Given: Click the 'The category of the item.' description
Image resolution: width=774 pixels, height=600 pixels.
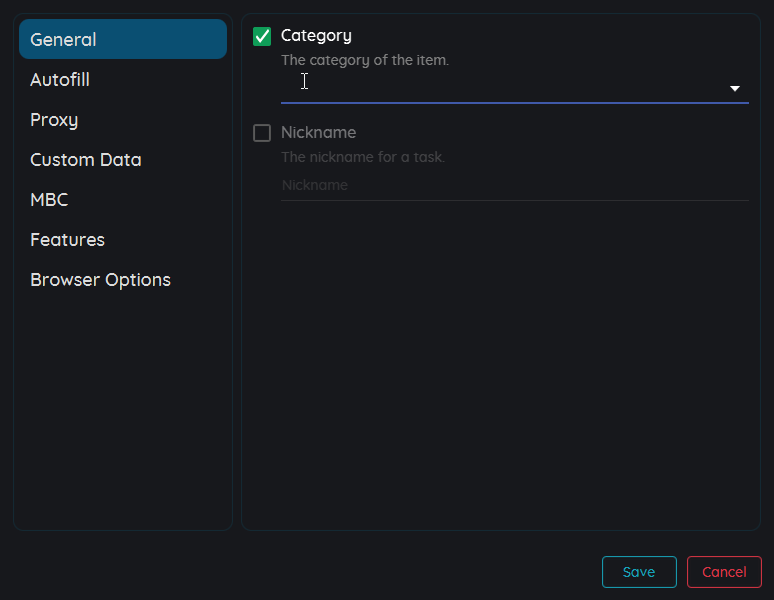Looking at the screenshot, I should coord(365,60).
